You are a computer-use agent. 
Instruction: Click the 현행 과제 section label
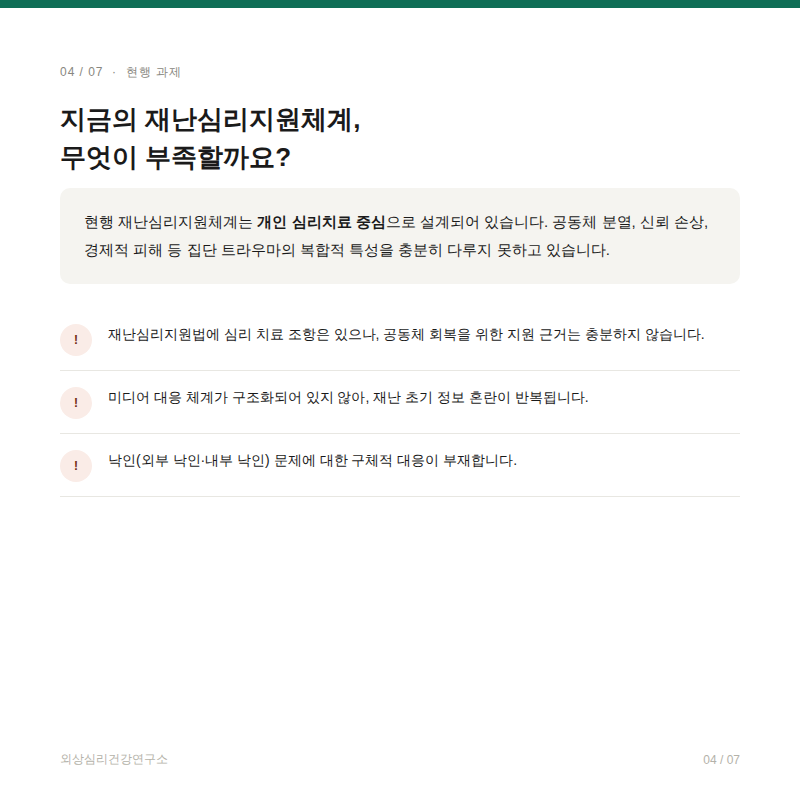(154, 72)
